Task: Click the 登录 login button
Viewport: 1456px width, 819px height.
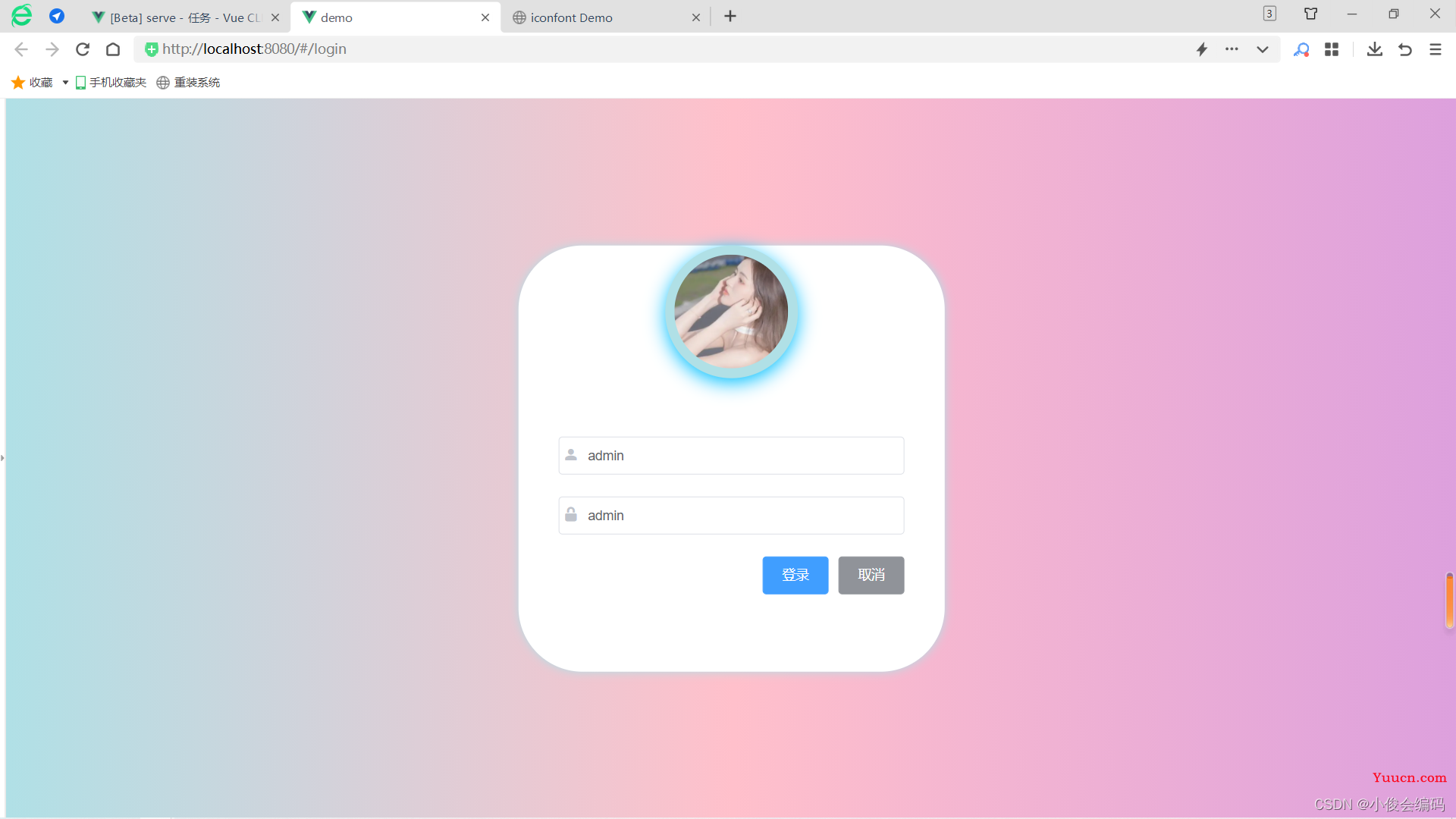Action: pos(795,575)
